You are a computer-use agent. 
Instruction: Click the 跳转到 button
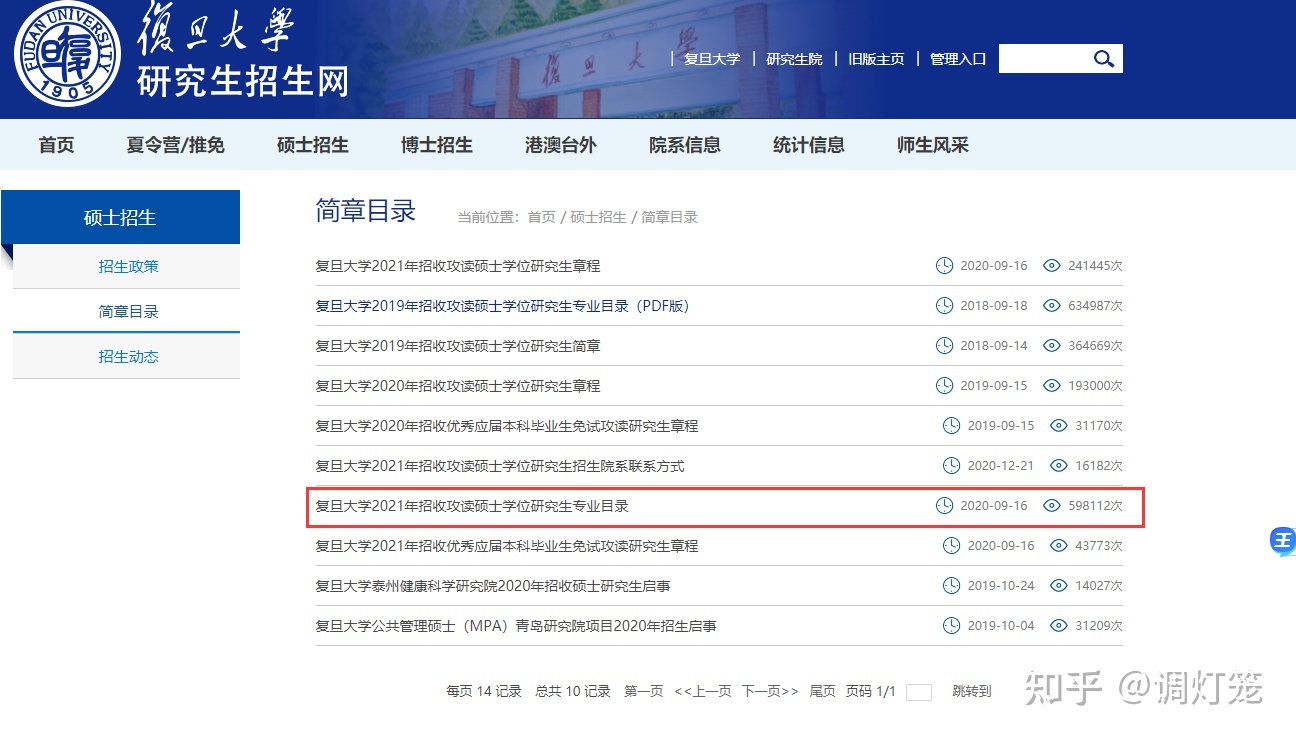click(x=971, y=691)
